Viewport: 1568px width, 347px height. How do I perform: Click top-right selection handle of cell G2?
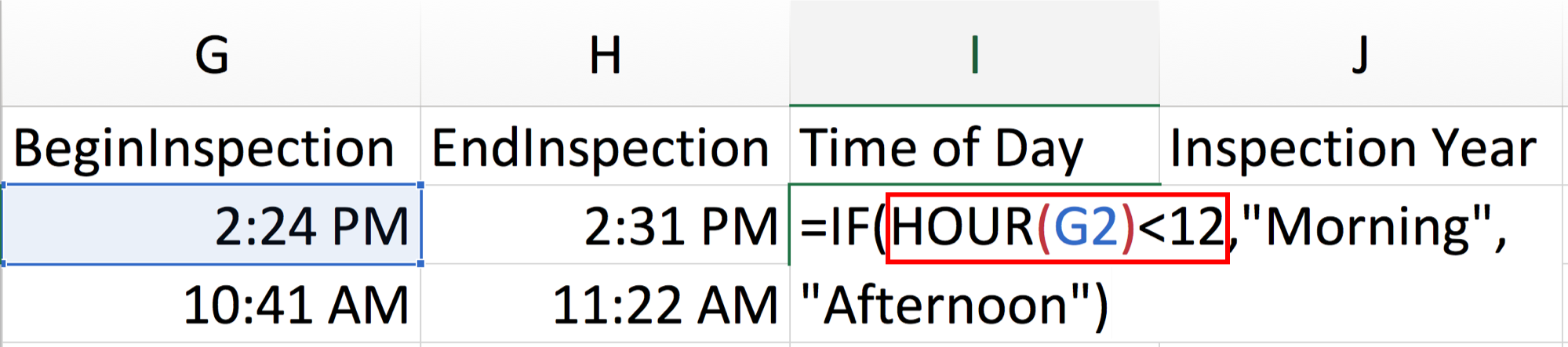(x=420, y=185)
